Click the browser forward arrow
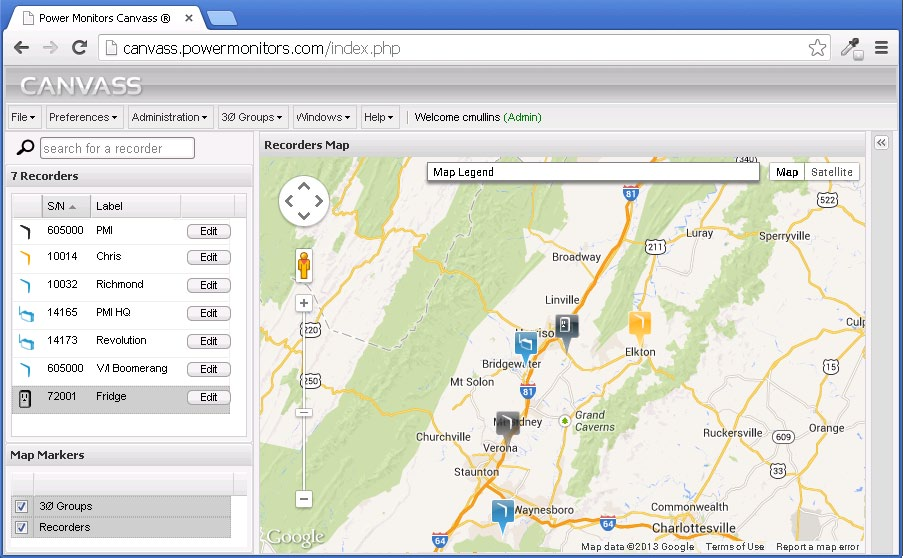Image resolution: width=903 pixels, height=558 pixels. tap(51, 48)
